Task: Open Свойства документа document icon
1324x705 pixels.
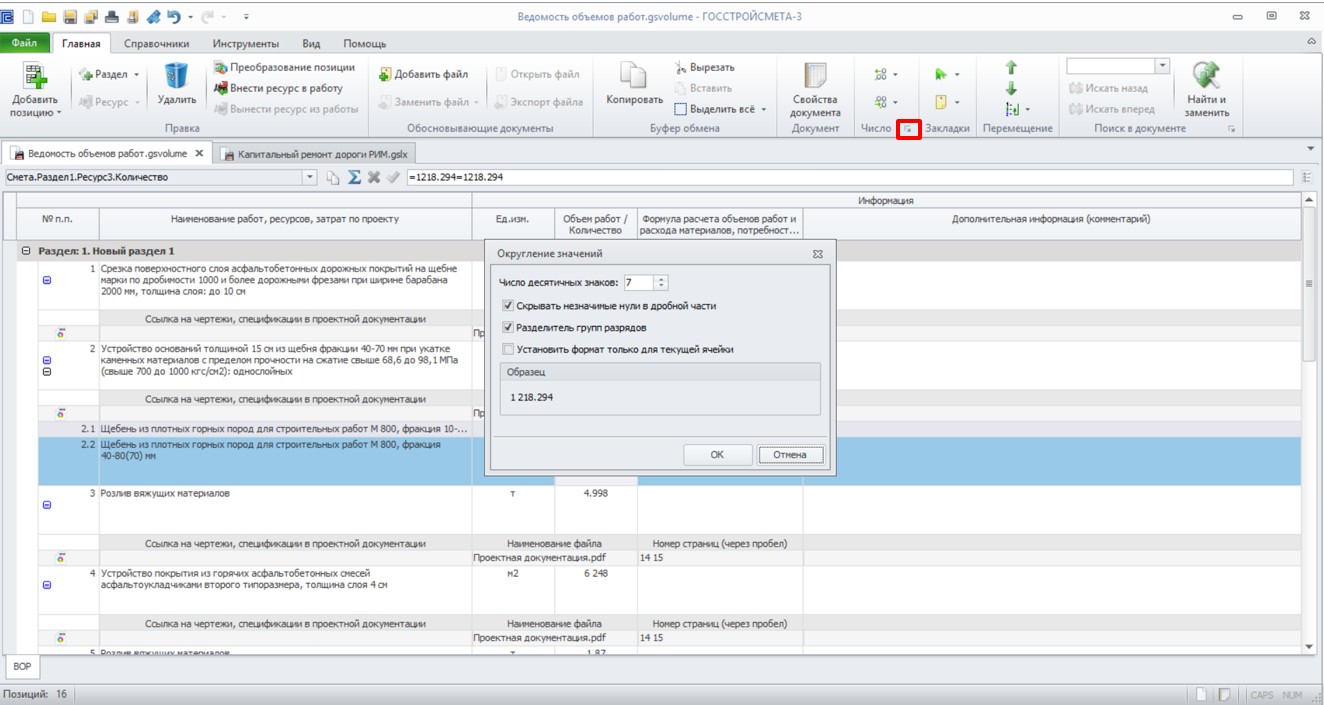Action: pyautogui.click(x=815, y=77)
